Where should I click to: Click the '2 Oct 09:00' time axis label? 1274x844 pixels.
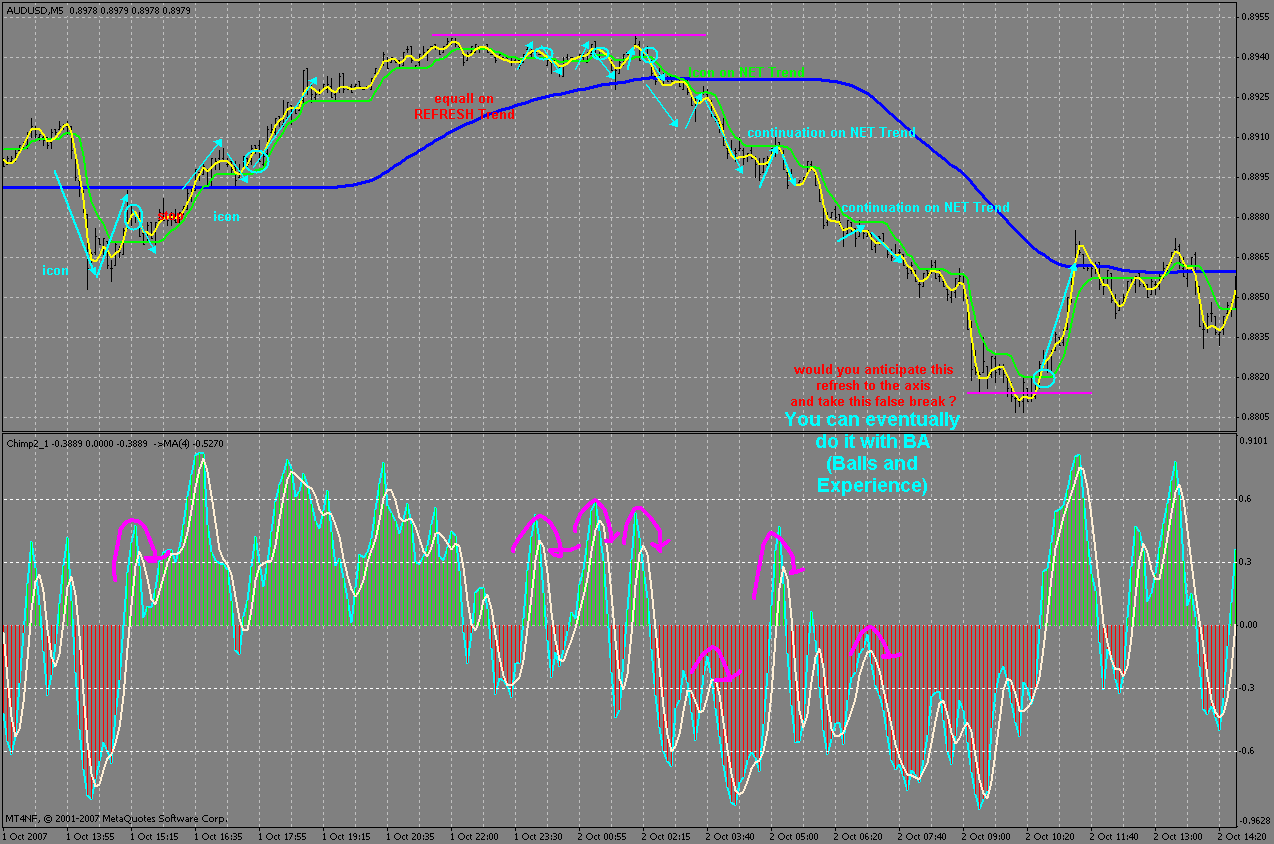(x=986, y=835)
